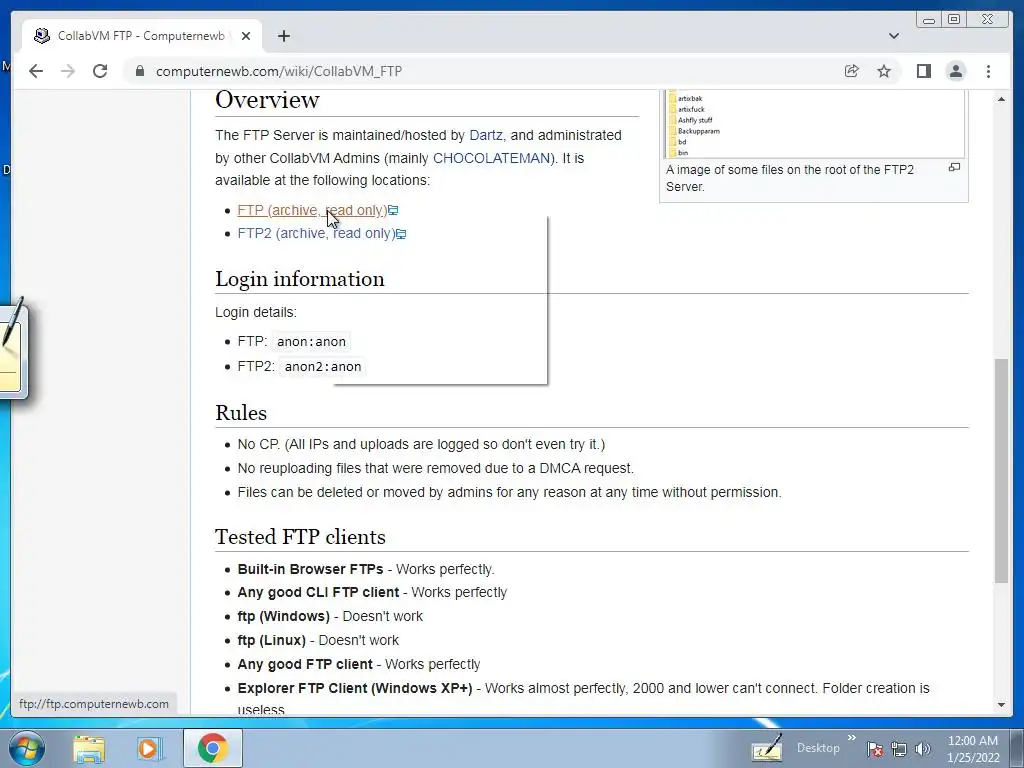Open the browser side panel
The height and width of the screenshot is (768, 1024).
click(923, 71)
